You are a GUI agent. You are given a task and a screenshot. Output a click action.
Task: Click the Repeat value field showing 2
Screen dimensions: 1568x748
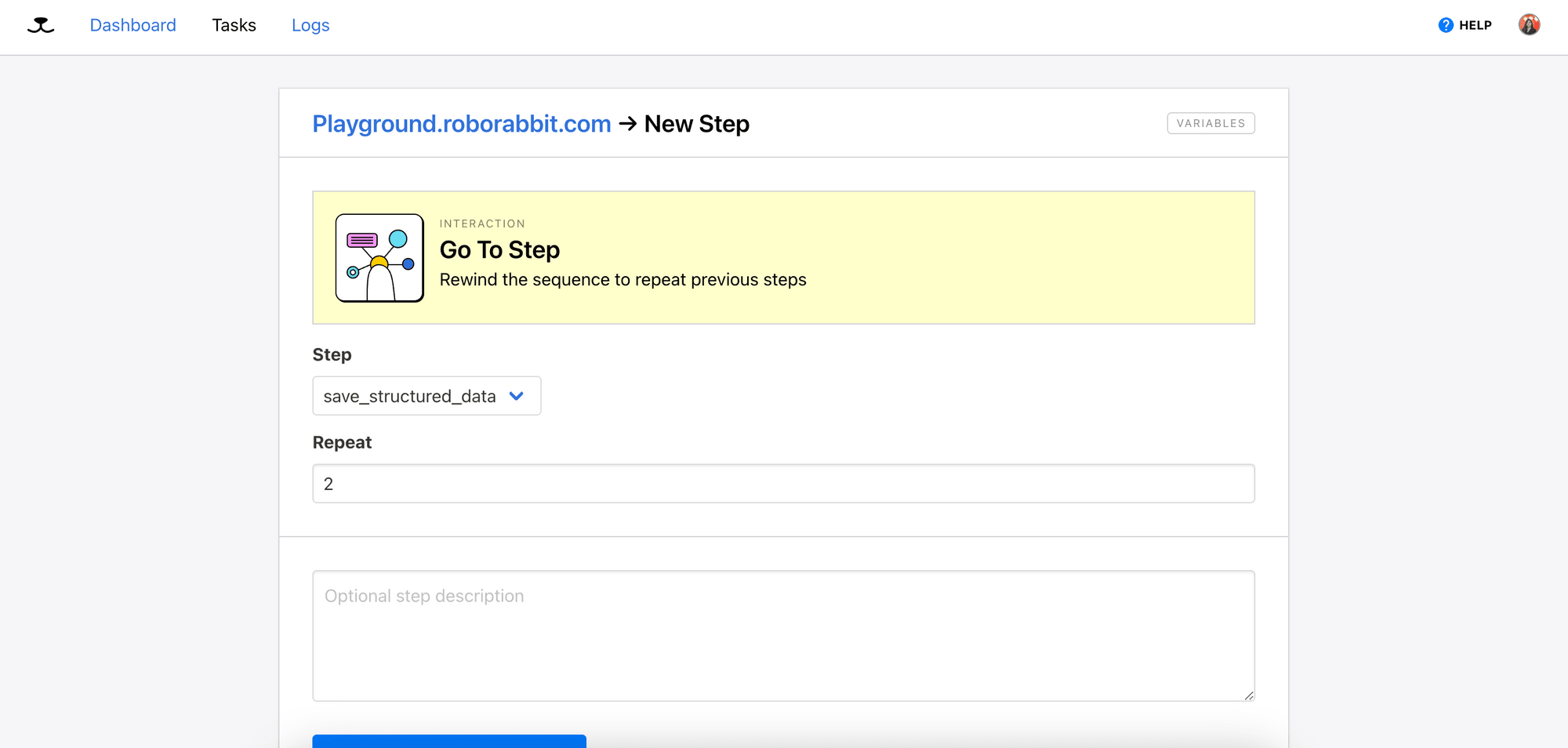pos(783,484)
